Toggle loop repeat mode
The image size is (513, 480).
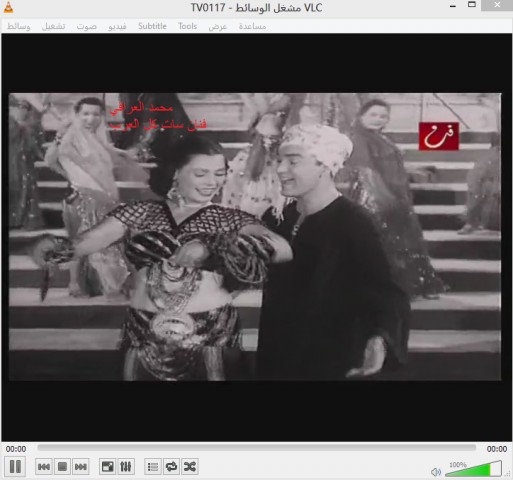pyautogui.click(x=171, y=466)
